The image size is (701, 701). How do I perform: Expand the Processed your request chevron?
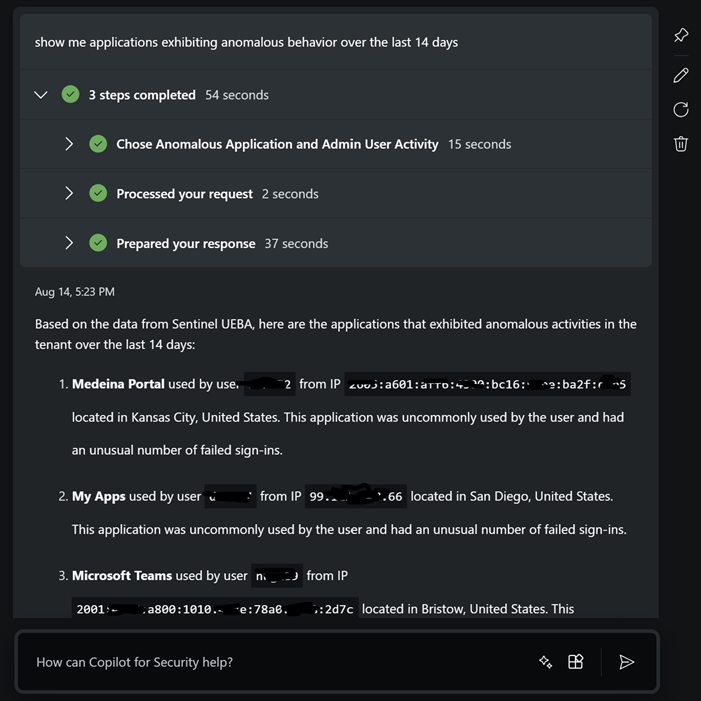tap(69, 194)
